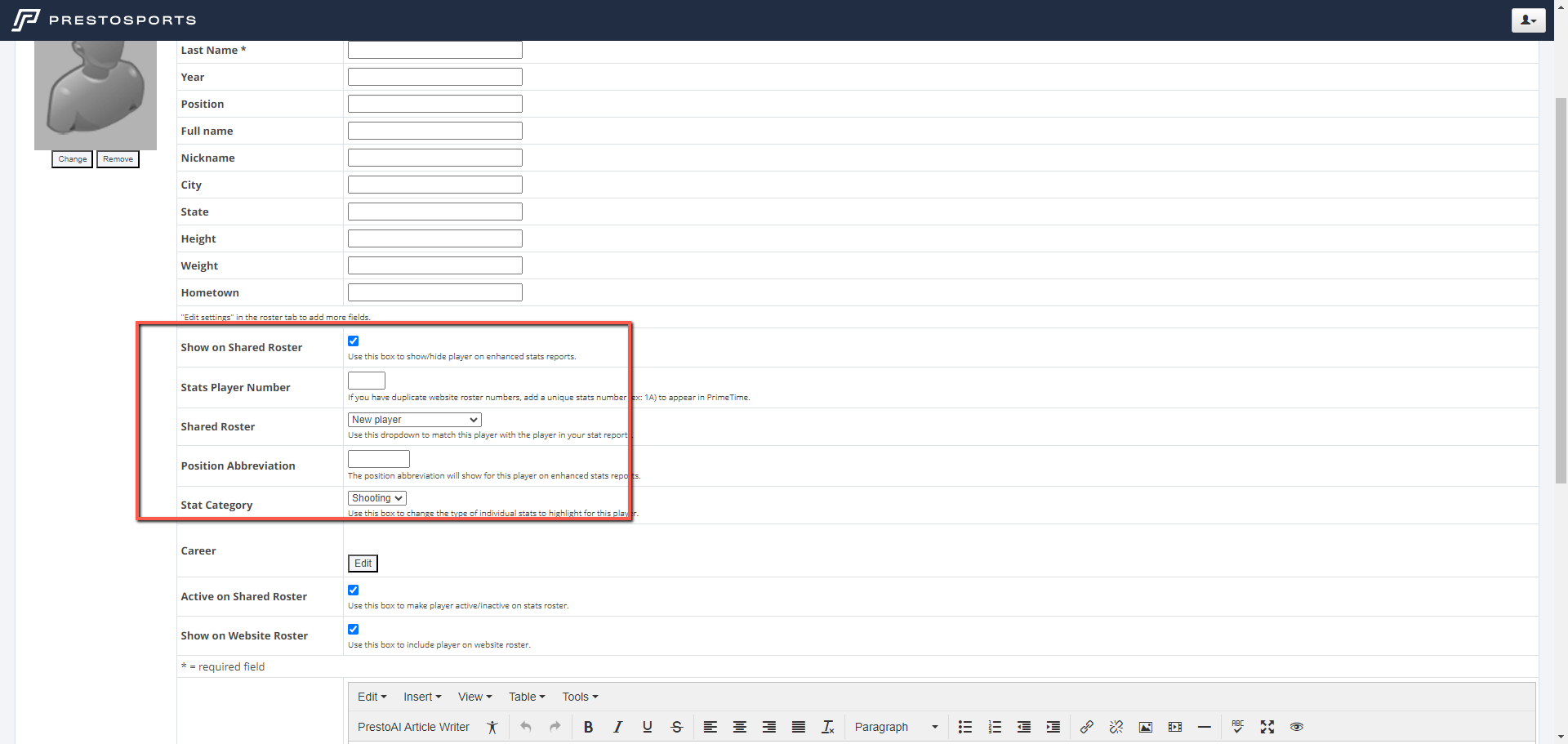
Task: Click the strikethrough formatting icon
Action: coord(676,727)
